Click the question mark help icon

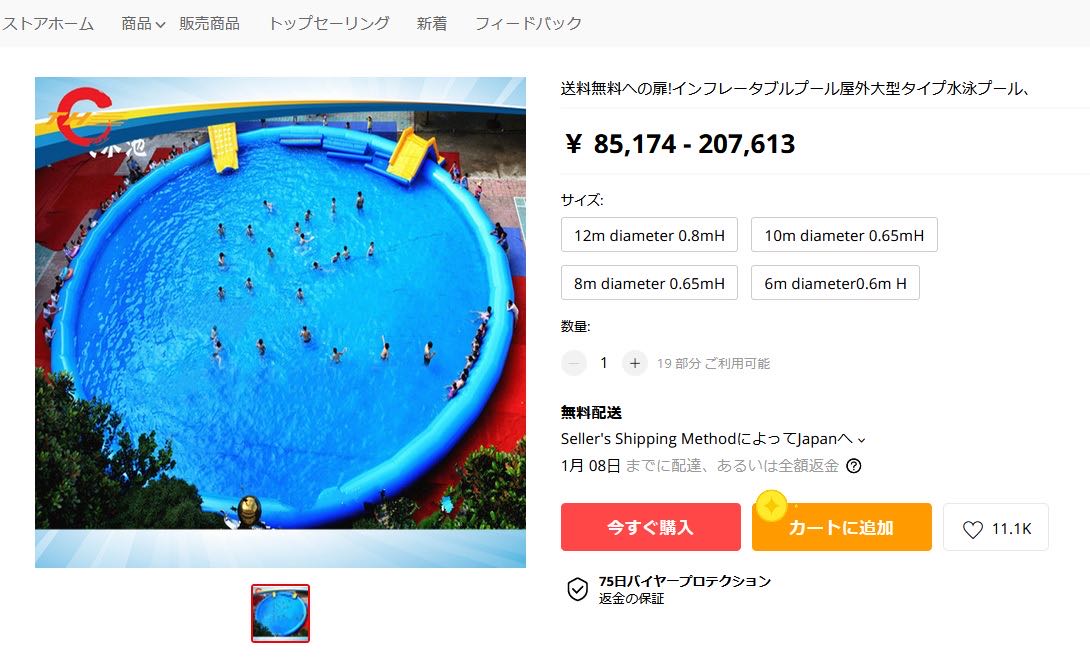click(854, 466)
